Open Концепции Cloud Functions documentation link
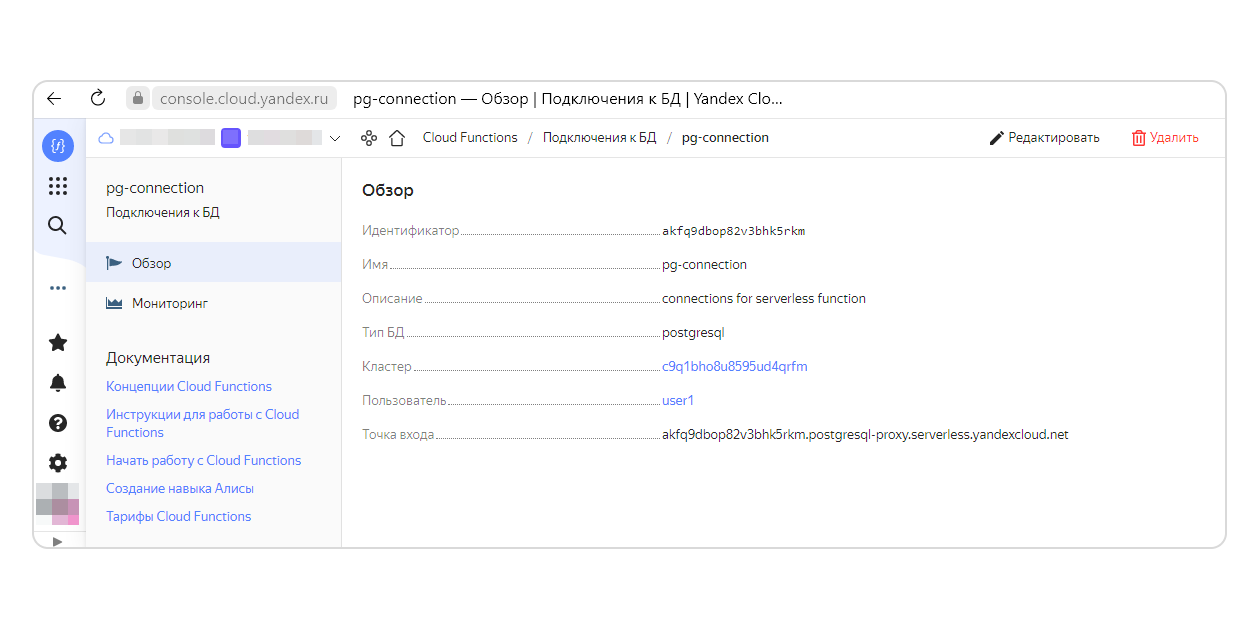Screen dimensions: 1259x629 [x=189, y=386]
